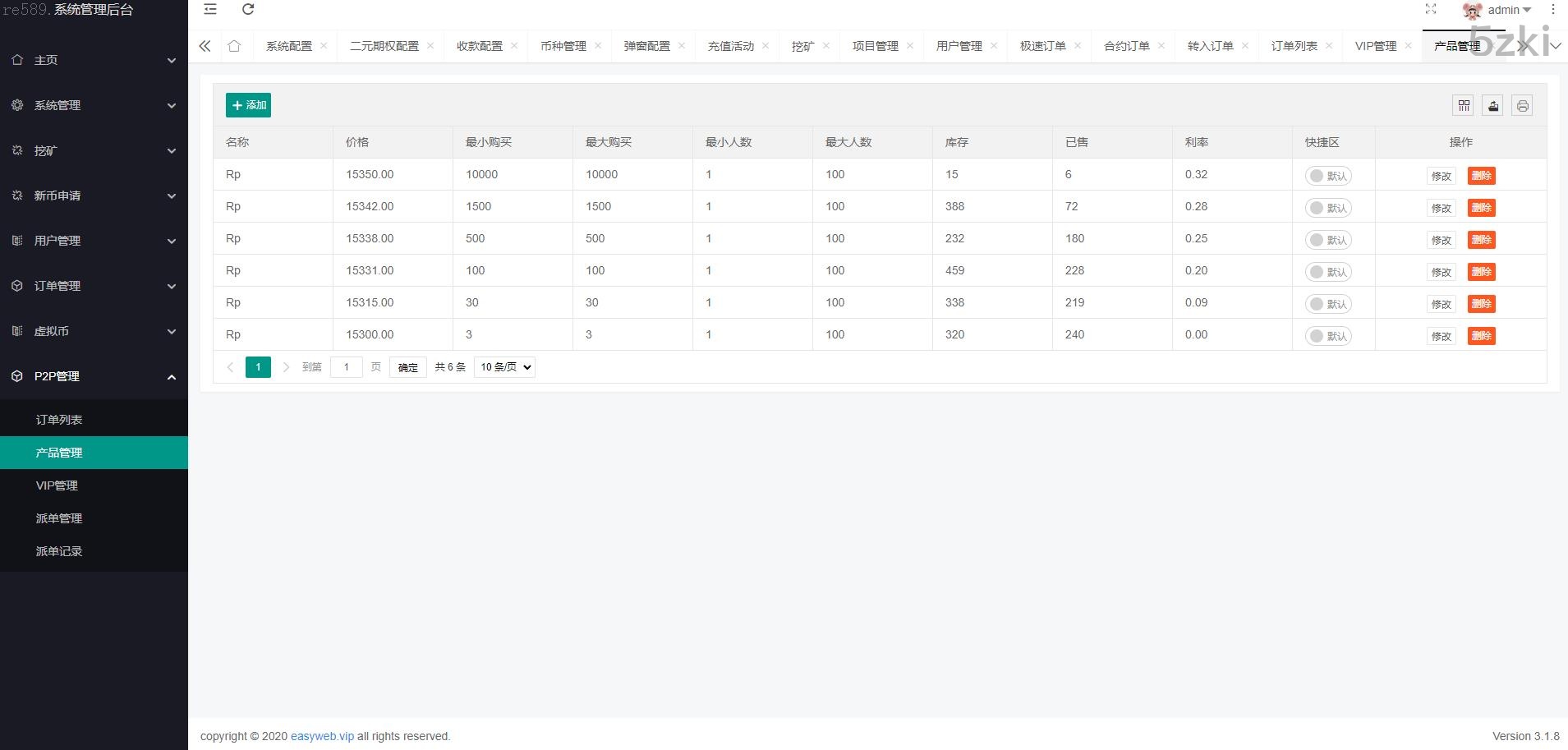This screenshot has height=750, width=1568.
Task: Expand the 系统管理 sidebar menu
Action: click(94, 105)
